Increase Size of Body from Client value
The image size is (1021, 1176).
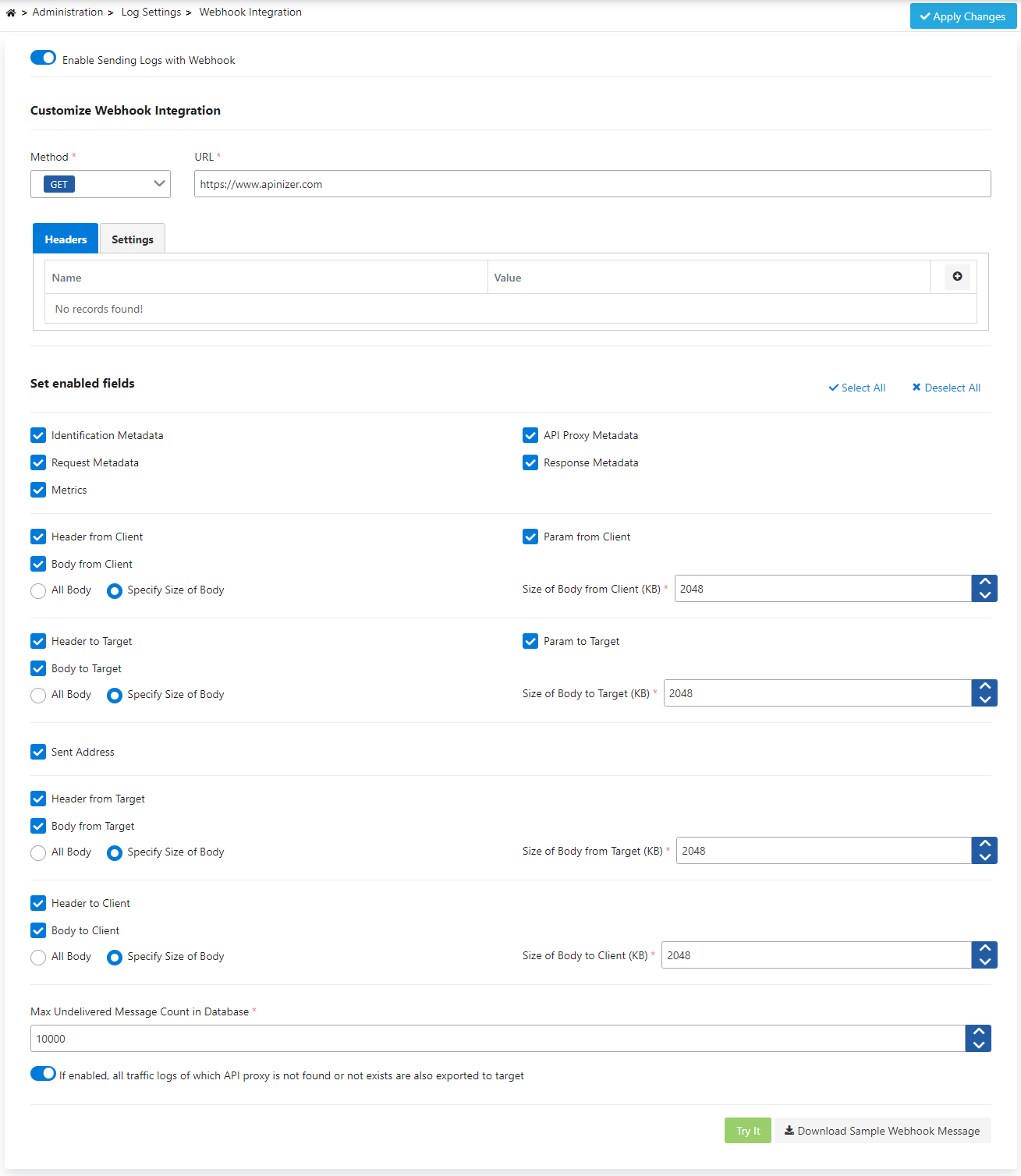[x=984, y=582]
